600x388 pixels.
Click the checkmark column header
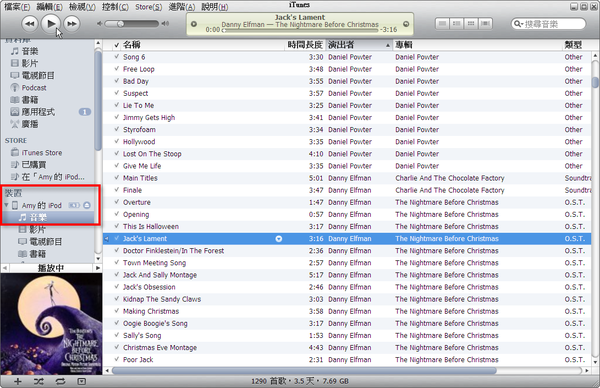117,45
